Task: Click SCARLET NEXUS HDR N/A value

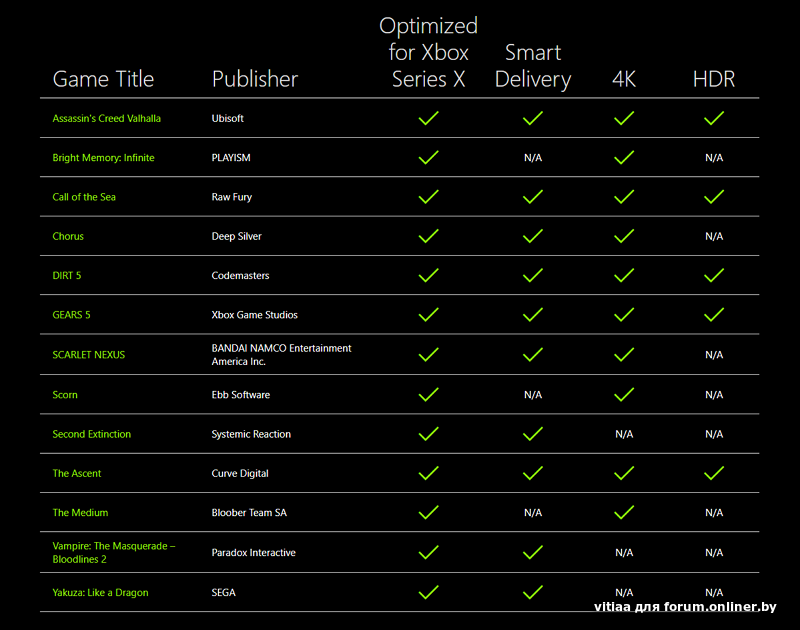Action: click(x=714, y=355)
